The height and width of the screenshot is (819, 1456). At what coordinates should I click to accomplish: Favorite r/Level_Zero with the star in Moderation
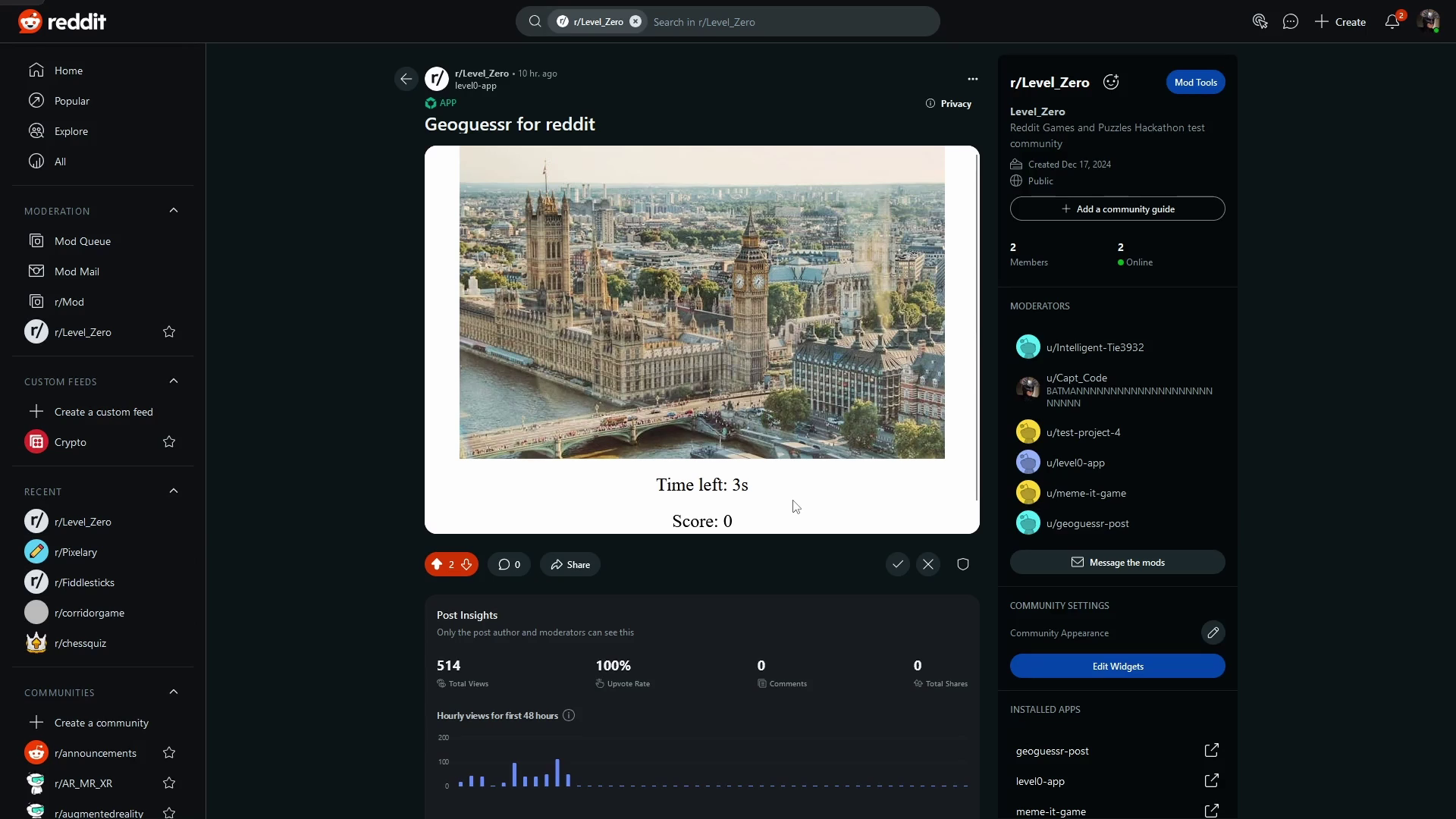(169, 332)
